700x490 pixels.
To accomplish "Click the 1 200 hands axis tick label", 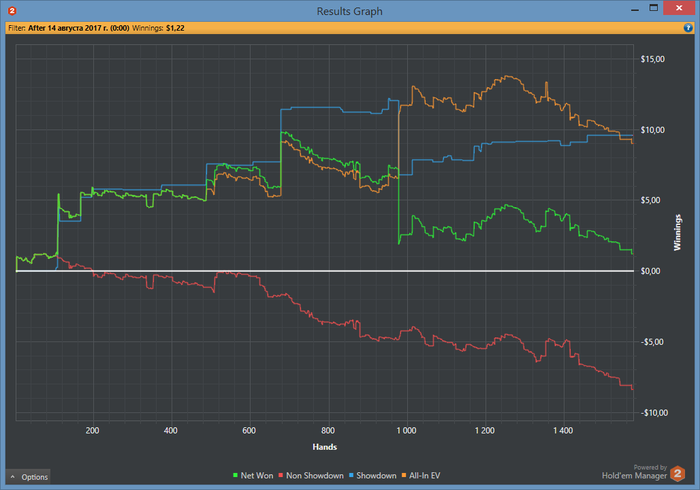I will pos(485,431).
